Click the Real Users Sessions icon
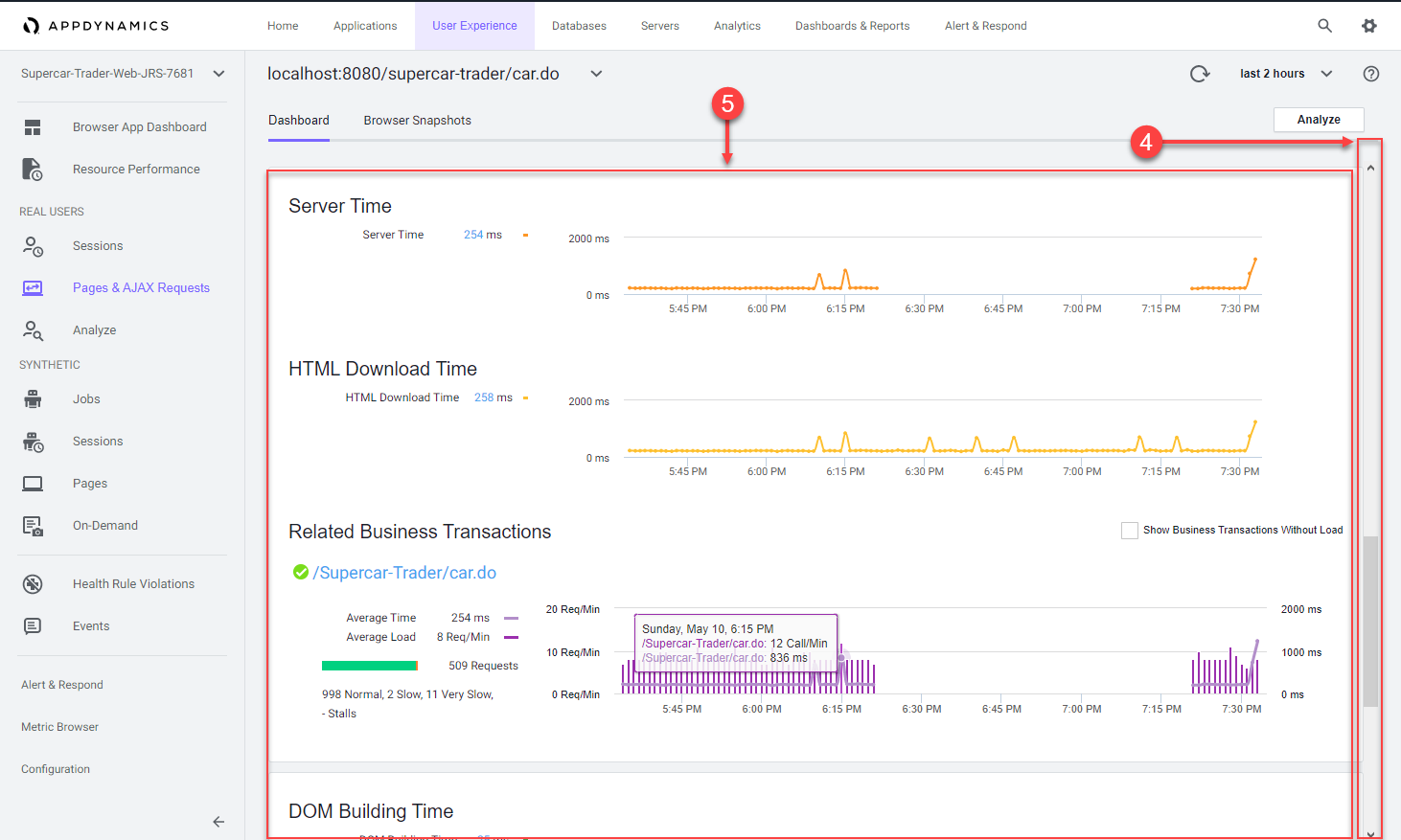Image resolution: width=1401 pixels, height=840 pixels. [33, 246]
